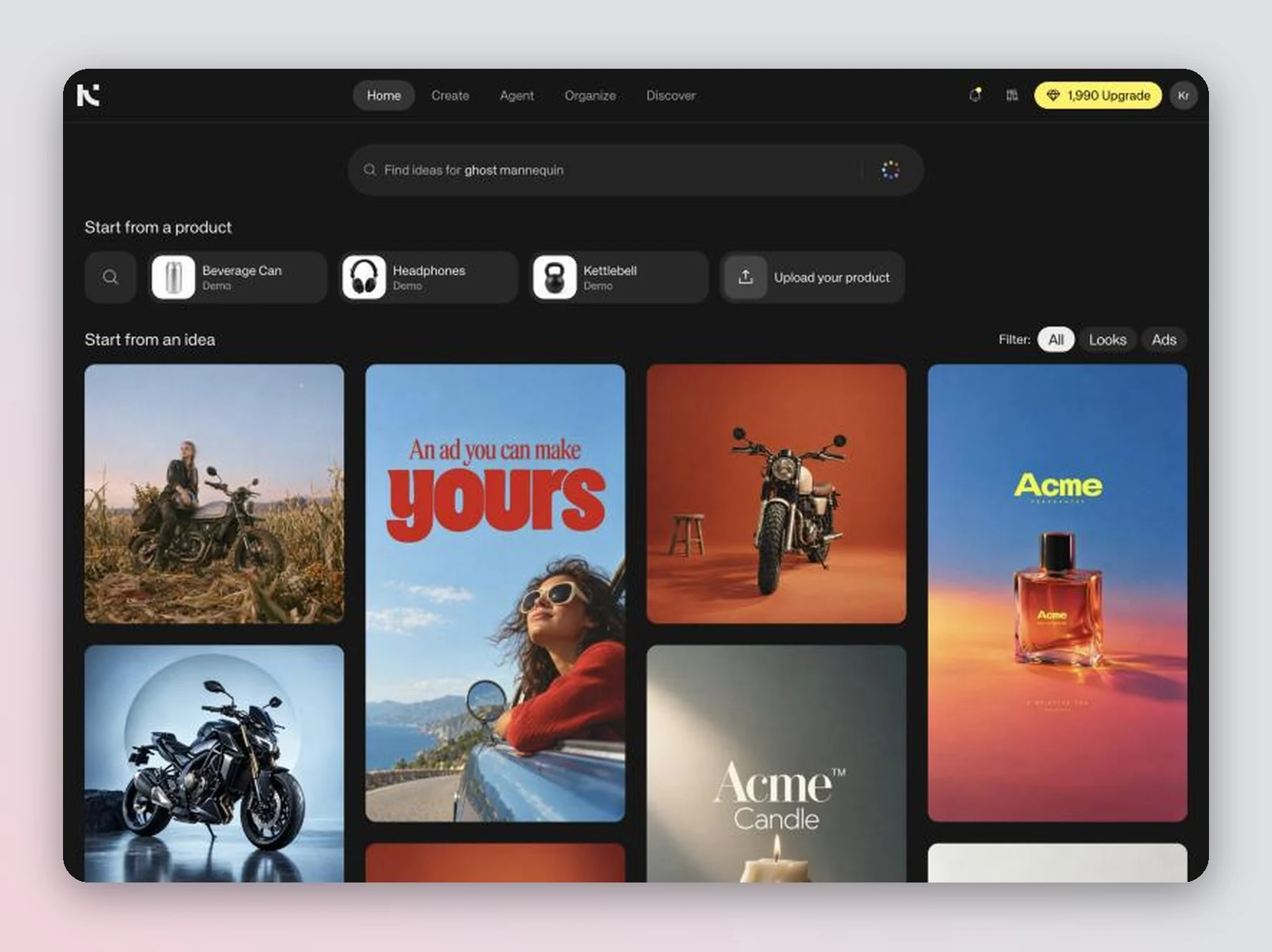Open the Agent tab

coord(517,95)
